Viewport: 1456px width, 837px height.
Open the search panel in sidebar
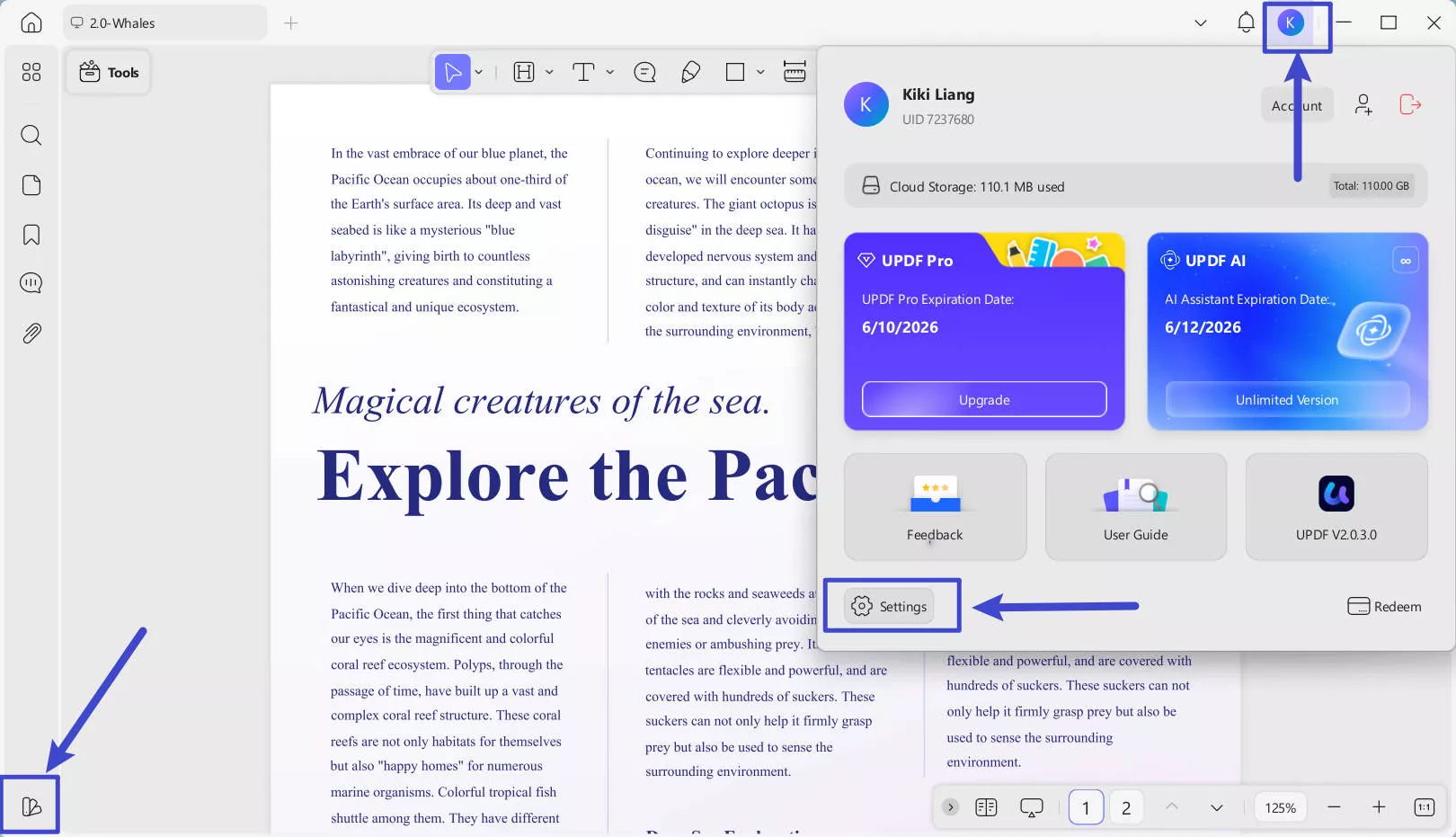(x=31, y=136)
